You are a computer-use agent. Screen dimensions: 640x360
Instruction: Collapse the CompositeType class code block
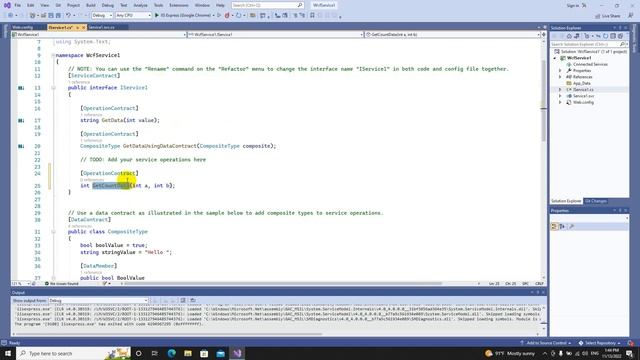[53, 231]
